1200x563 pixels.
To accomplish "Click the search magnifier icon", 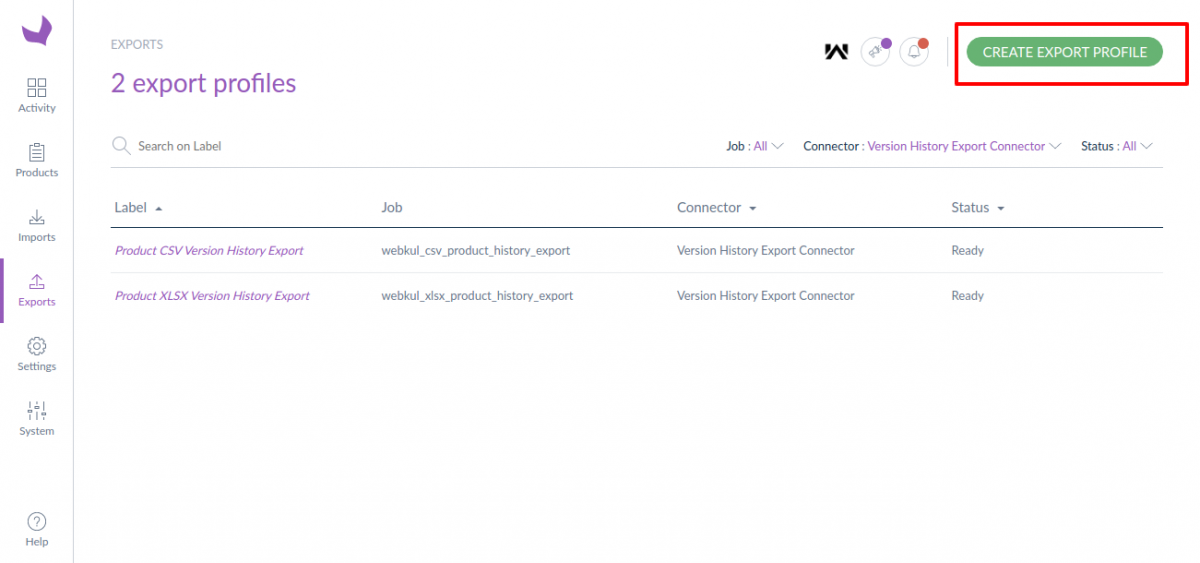I will coord(121,146).
